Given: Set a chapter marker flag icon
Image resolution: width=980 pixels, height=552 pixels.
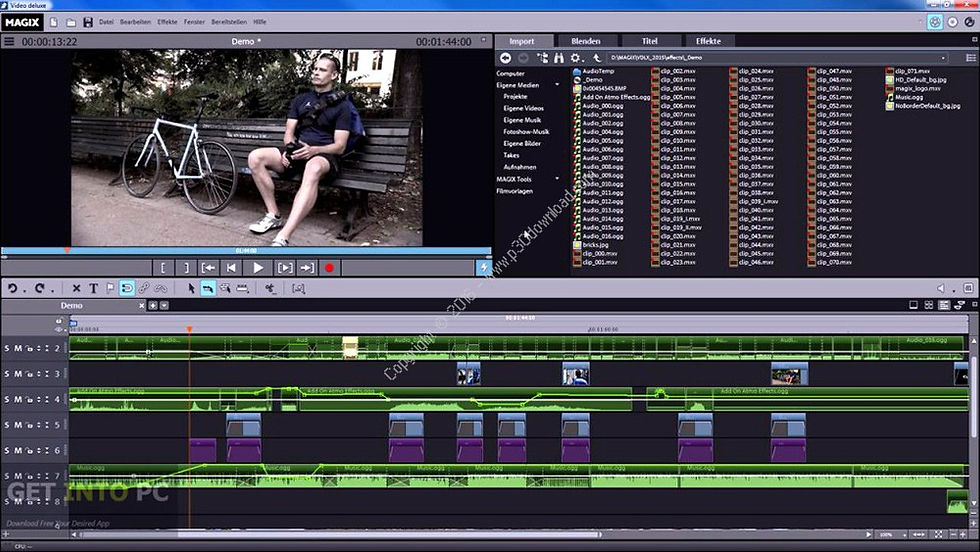Looking at the screenshot, I should [110, 288].
